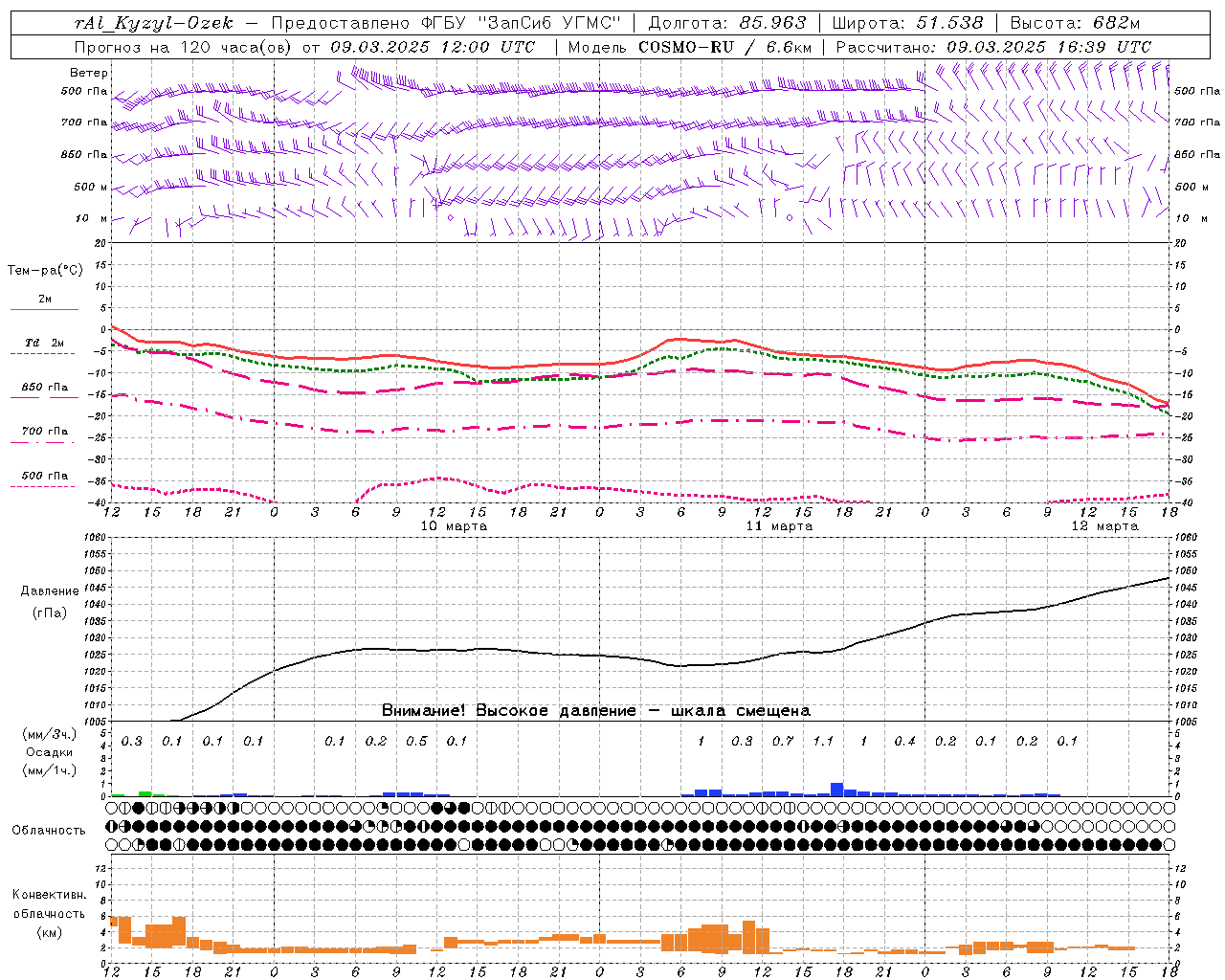Click the (км) convective cloud unit label

click(50, 932)
